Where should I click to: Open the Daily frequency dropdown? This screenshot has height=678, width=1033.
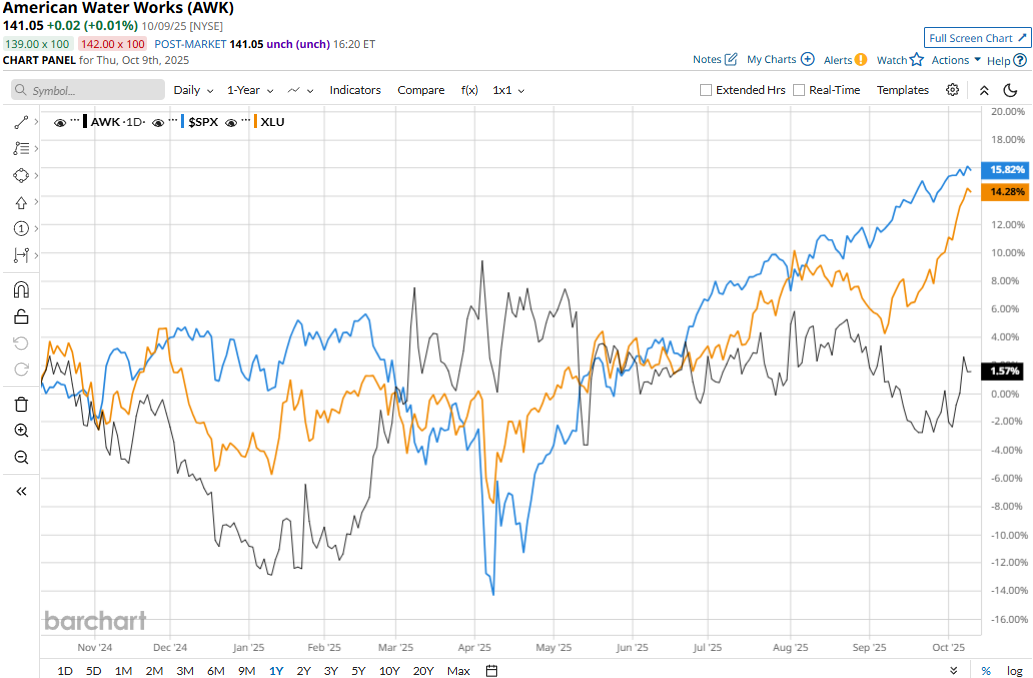coord(193,90)
